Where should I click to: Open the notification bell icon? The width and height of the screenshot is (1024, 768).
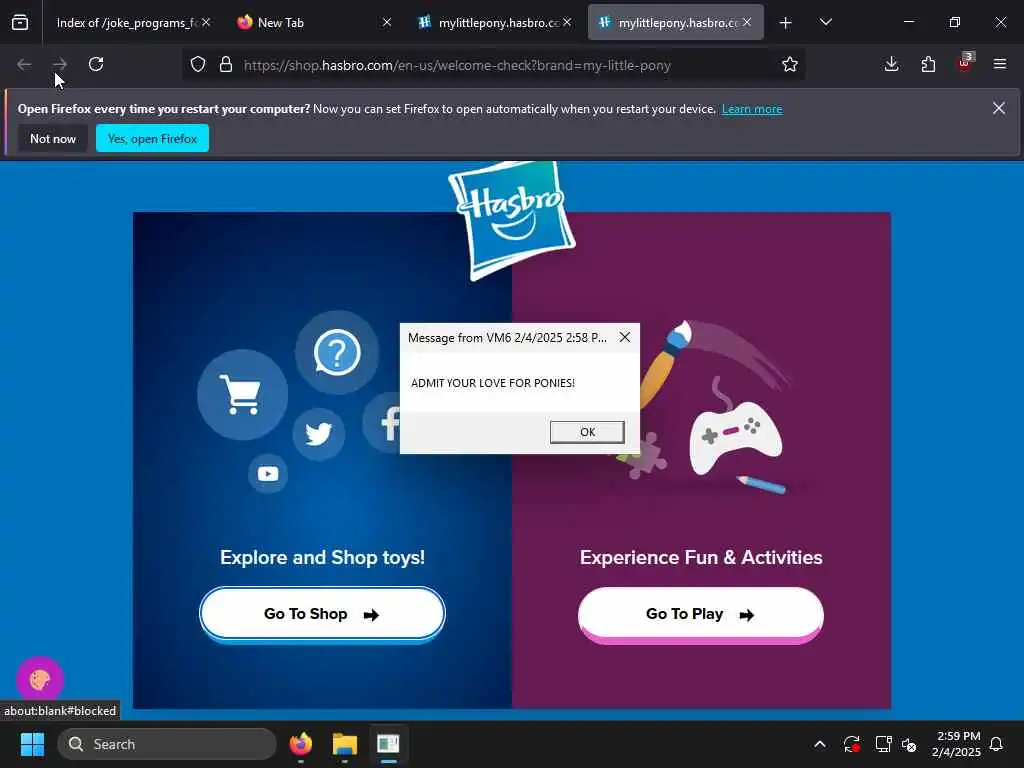pyautogui.click(x=996, y=744)
